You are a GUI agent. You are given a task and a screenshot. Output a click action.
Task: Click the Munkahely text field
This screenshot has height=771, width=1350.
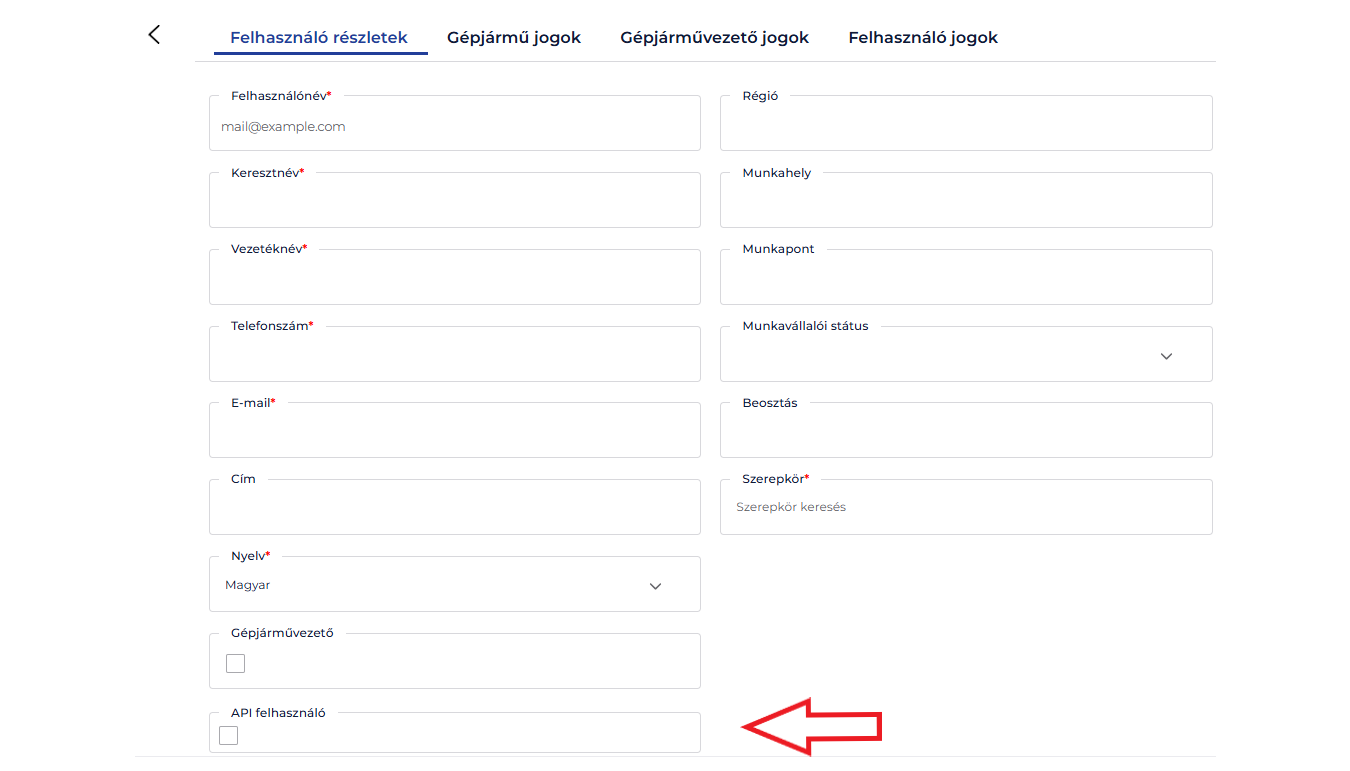965,203
